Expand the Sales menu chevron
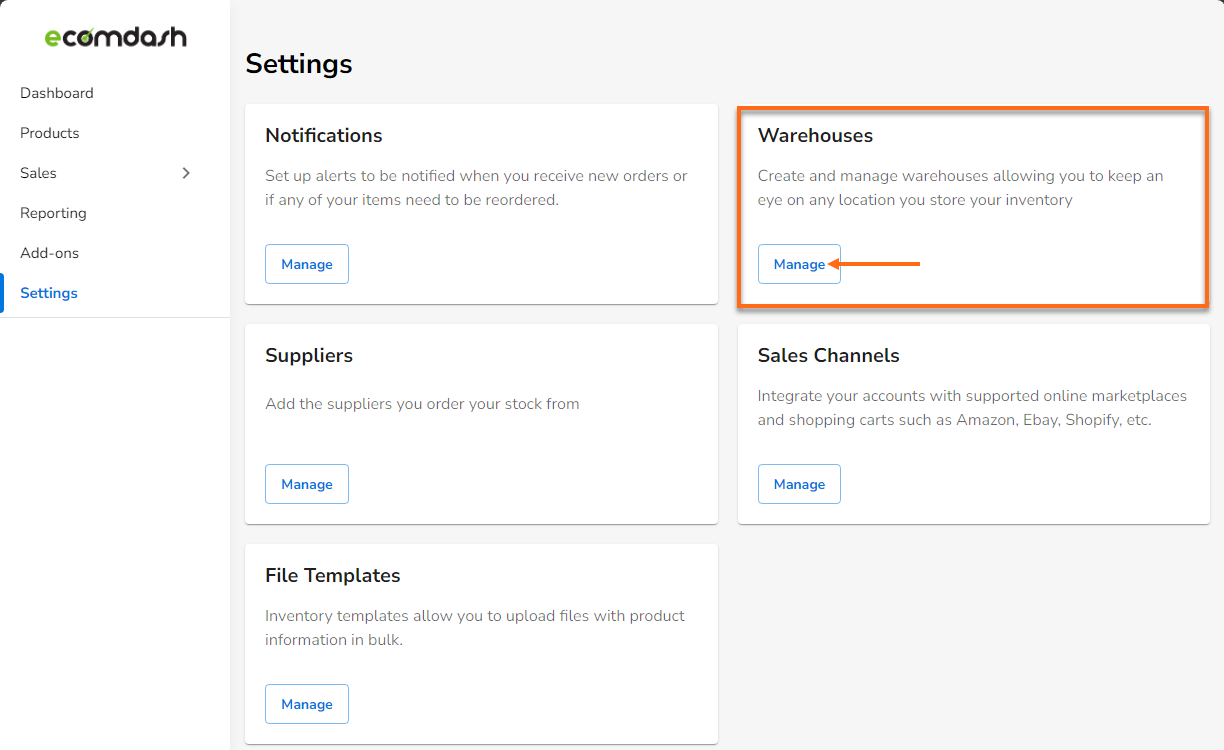This screenshot has height=750, width=1224. click(x=186, y=172)
